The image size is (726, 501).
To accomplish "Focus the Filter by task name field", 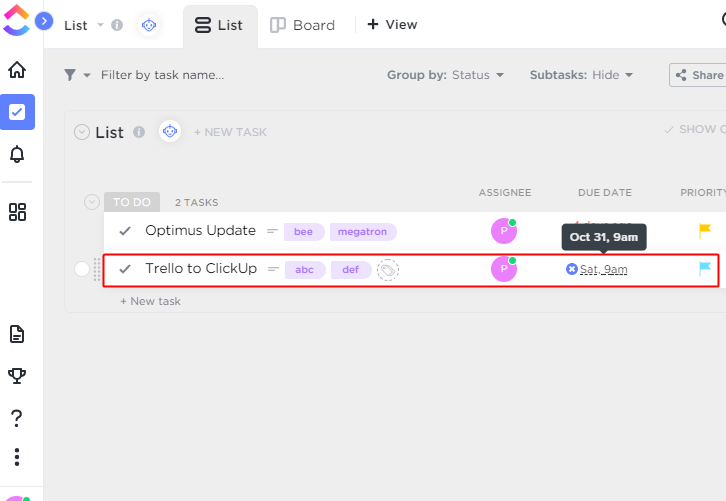I will [x=163, y=75].
